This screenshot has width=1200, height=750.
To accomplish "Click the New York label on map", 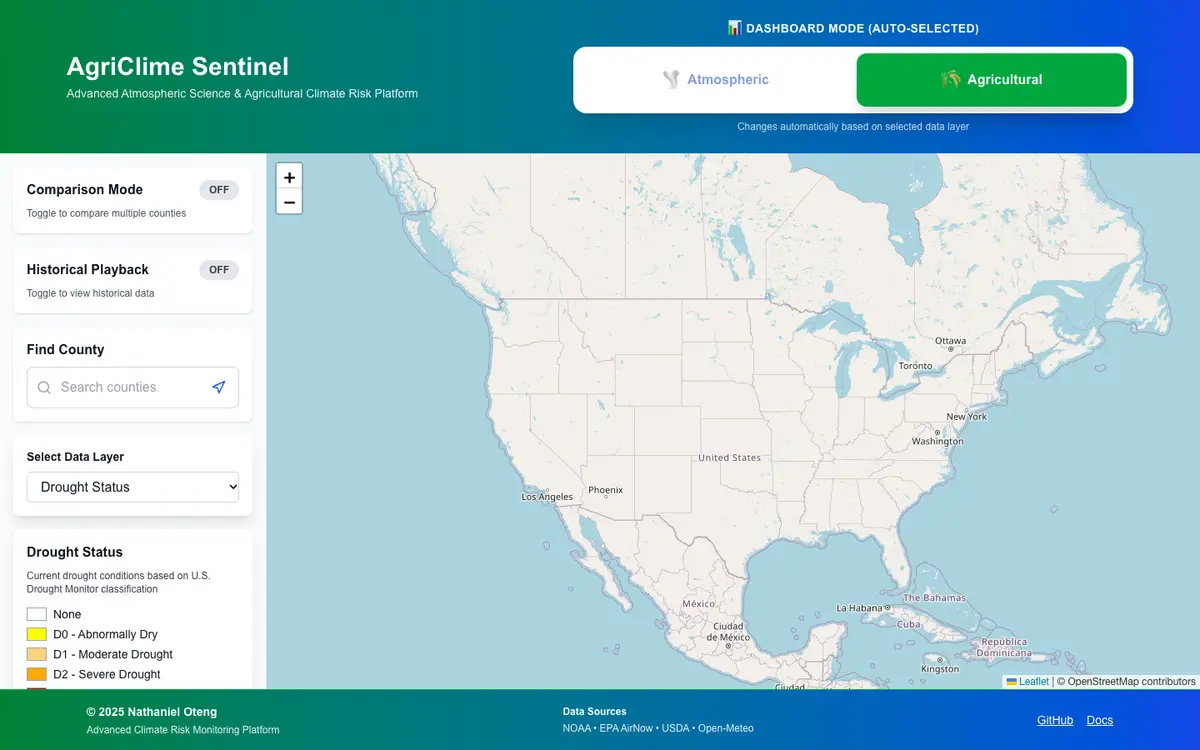I will [966, 416].
